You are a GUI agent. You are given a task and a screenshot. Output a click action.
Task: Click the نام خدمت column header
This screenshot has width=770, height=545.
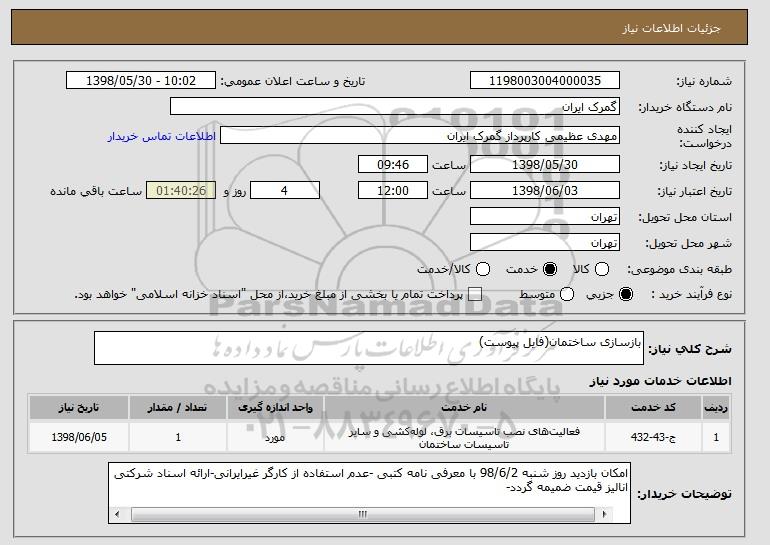[x=464, y=408]
